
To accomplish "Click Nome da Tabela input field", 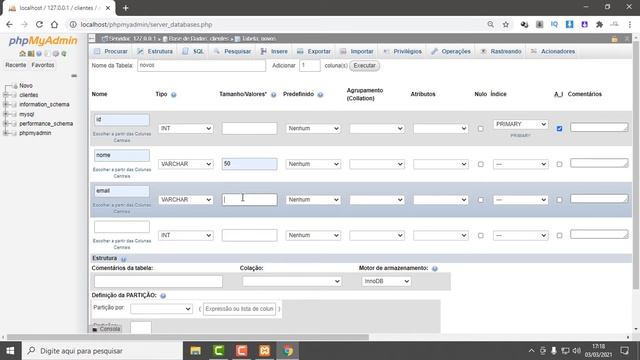I will tap(202, 65).
